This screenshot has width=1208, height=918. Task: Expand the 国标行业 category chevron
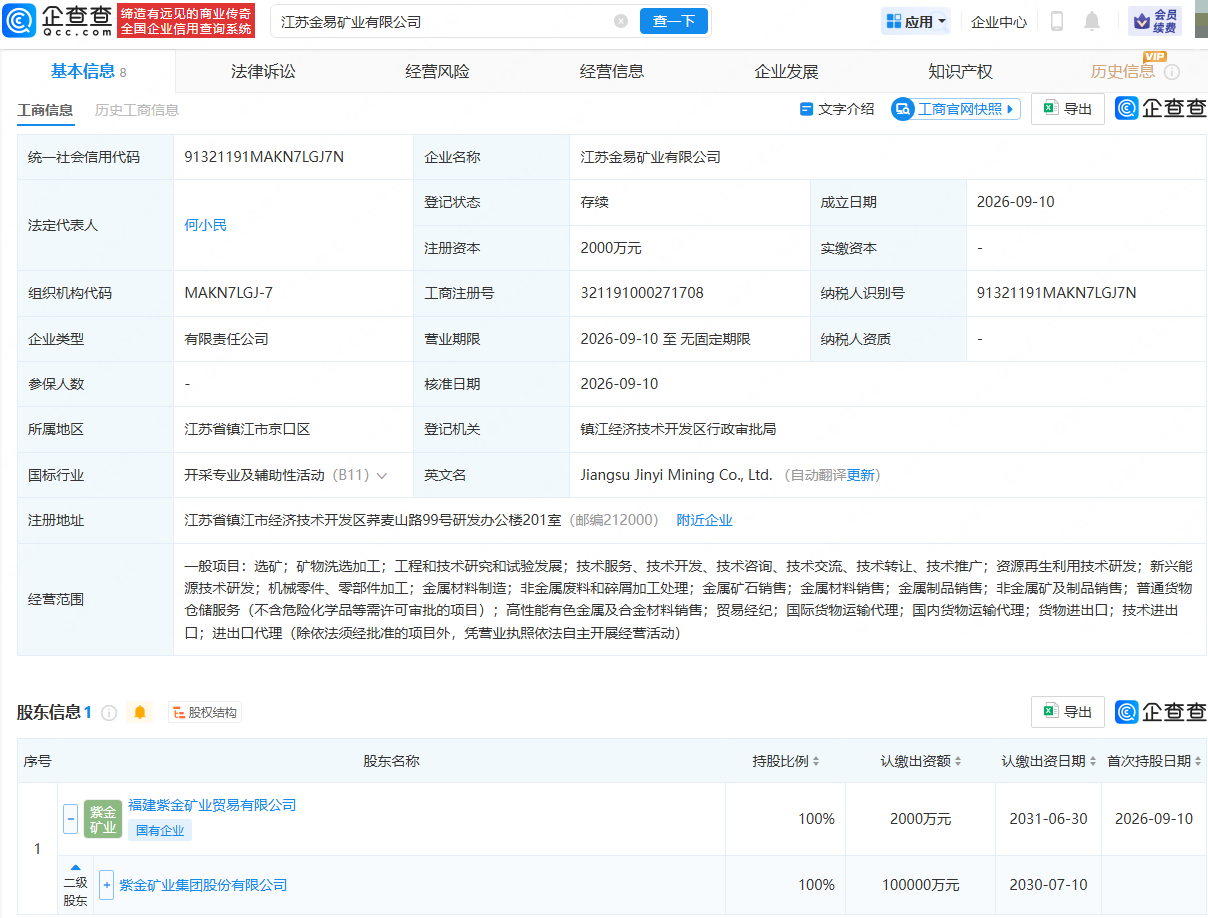[381, 476]
